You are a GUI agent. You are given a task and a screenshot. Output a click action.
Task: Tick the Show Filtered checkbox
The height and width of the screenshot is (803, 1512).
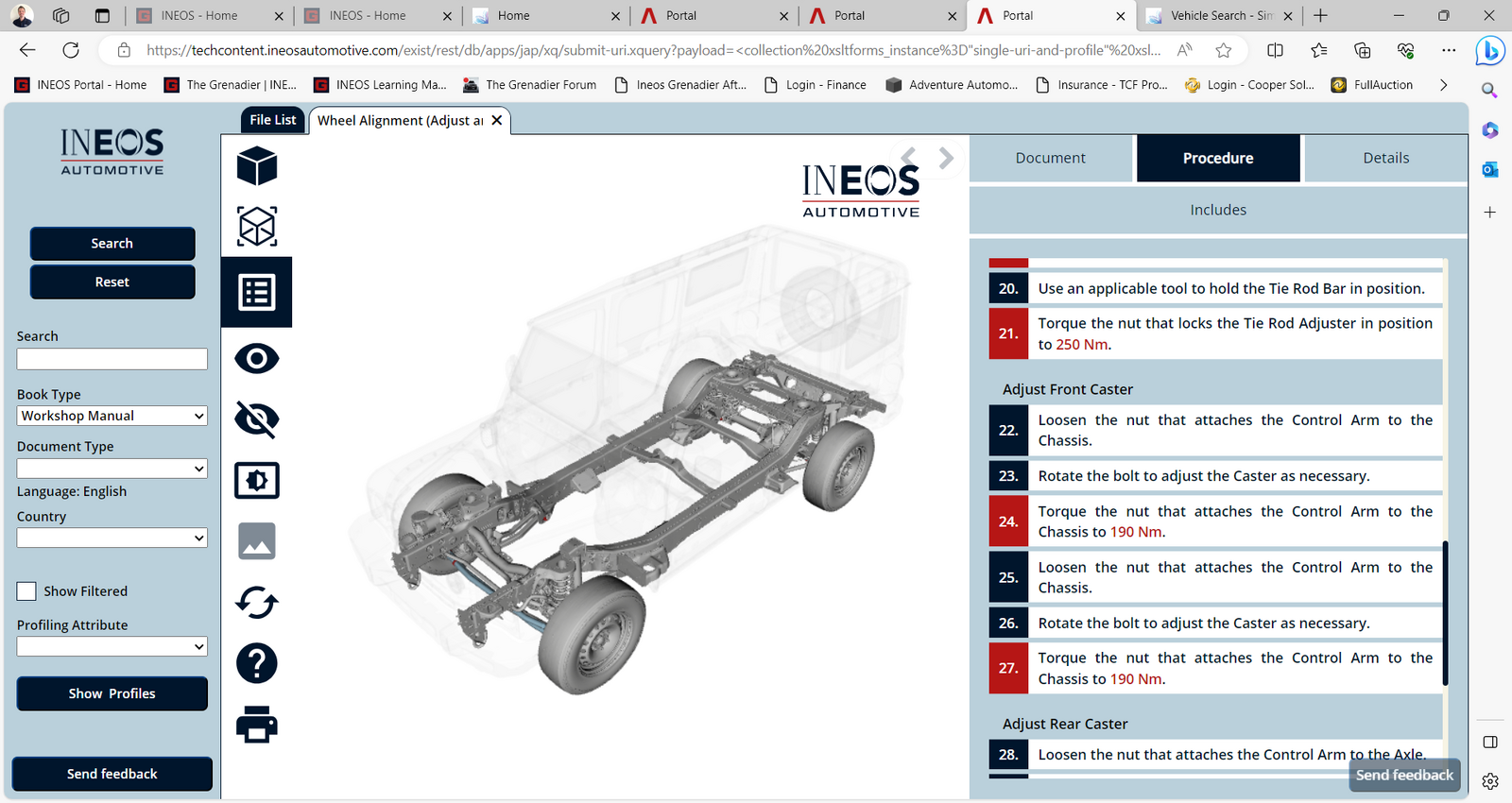[26, 591]
